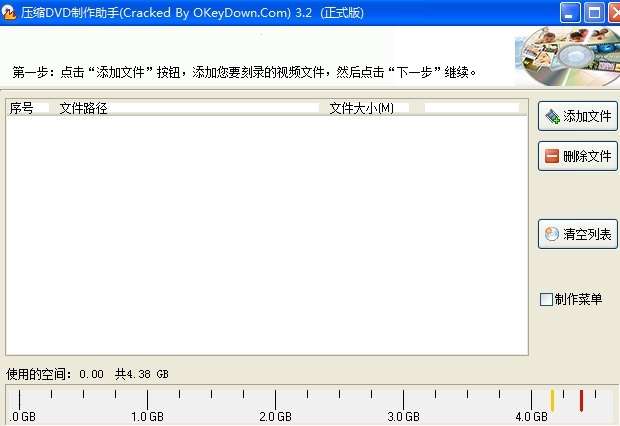
Task: Click the green film icon on 添加文件
Action: coord(552,116)
